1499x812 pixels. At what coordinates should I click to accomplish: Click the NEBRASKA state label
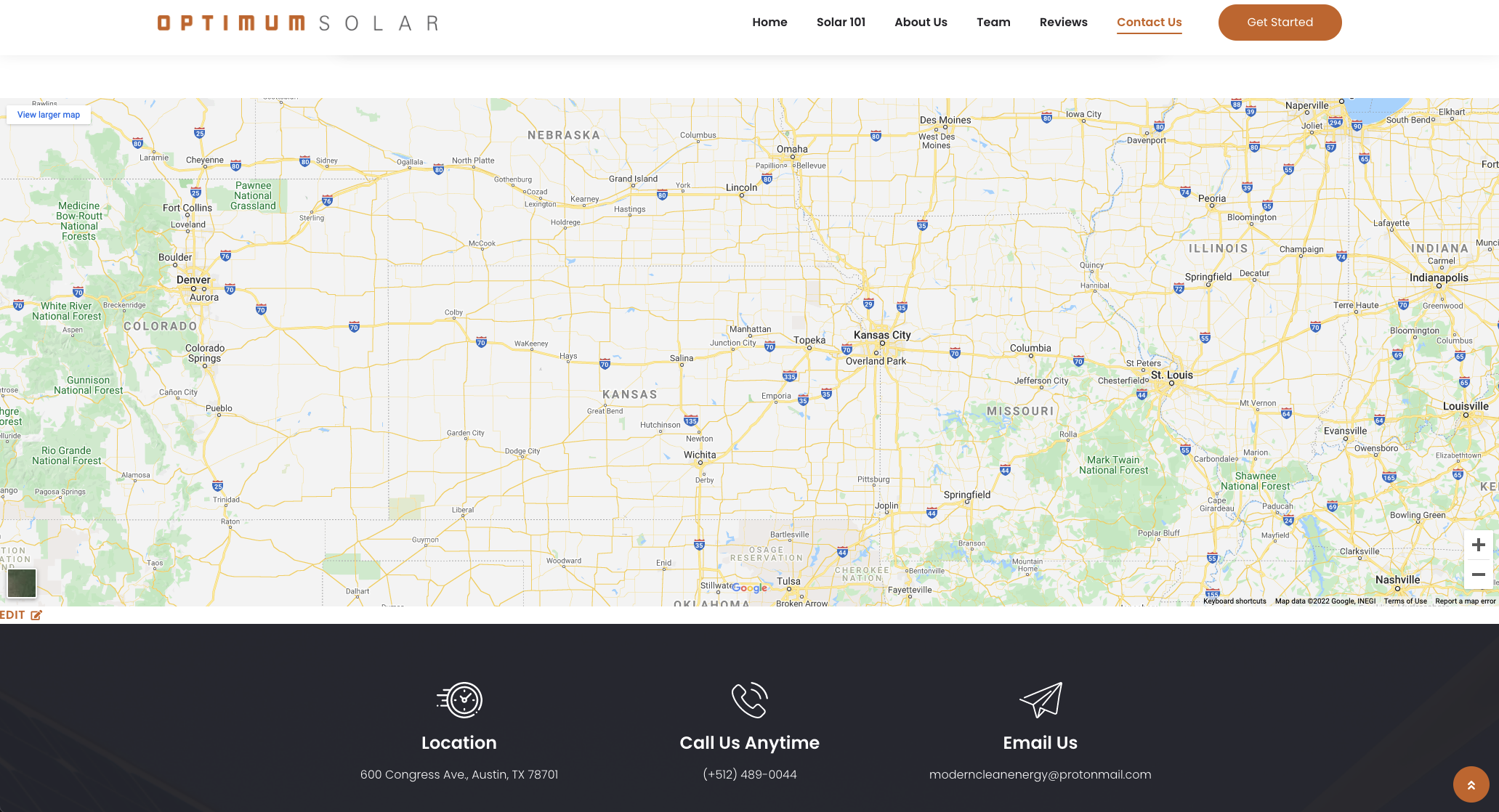(x=564, y=136)
